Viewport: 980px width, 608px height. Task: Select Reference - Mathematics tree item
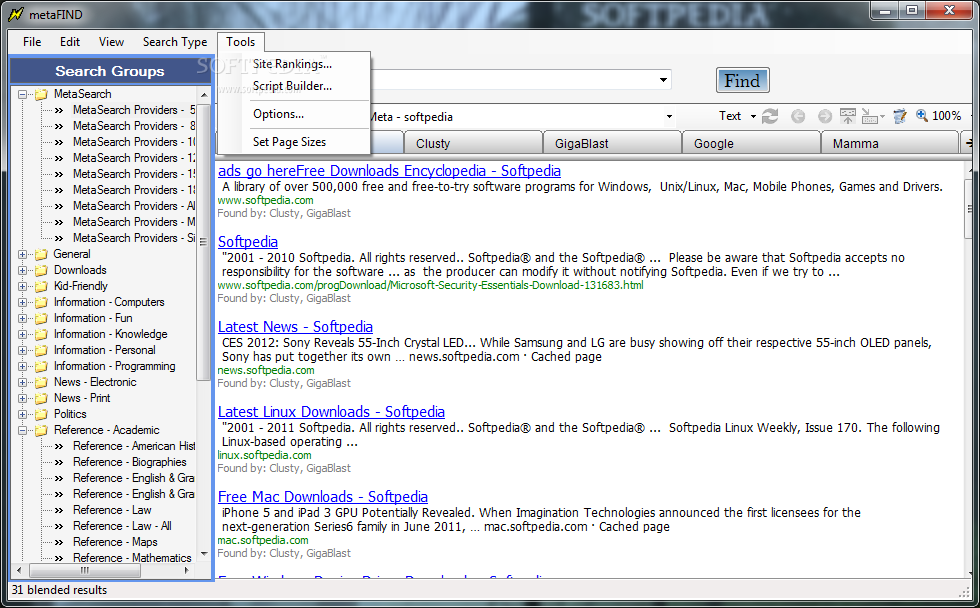pos(132,558)
